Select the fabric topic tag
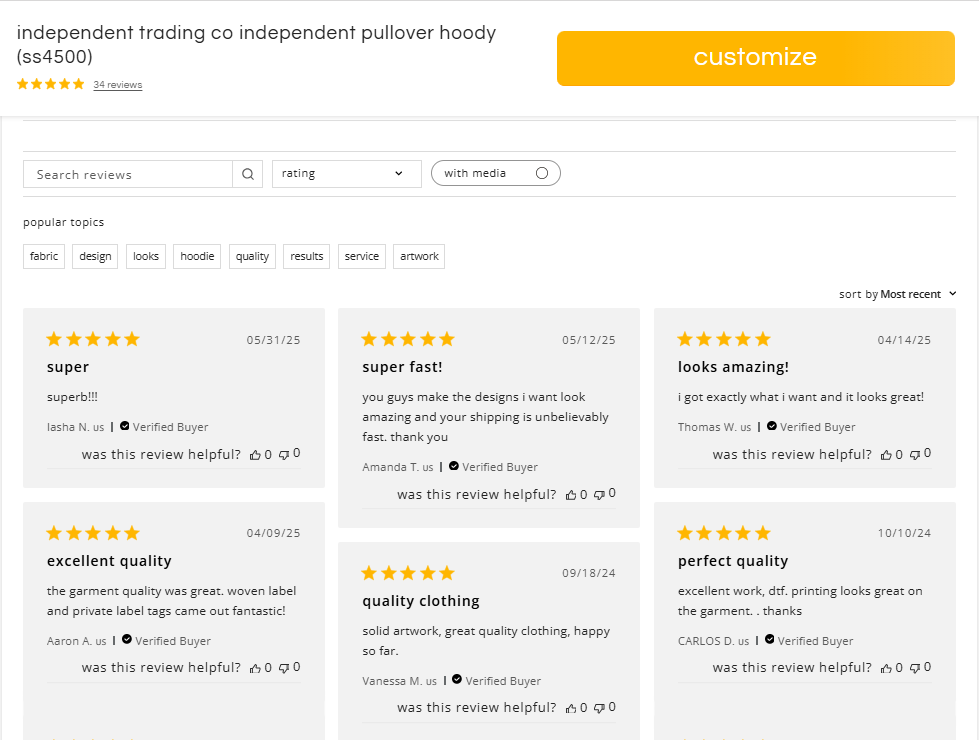 click(44, 257)
